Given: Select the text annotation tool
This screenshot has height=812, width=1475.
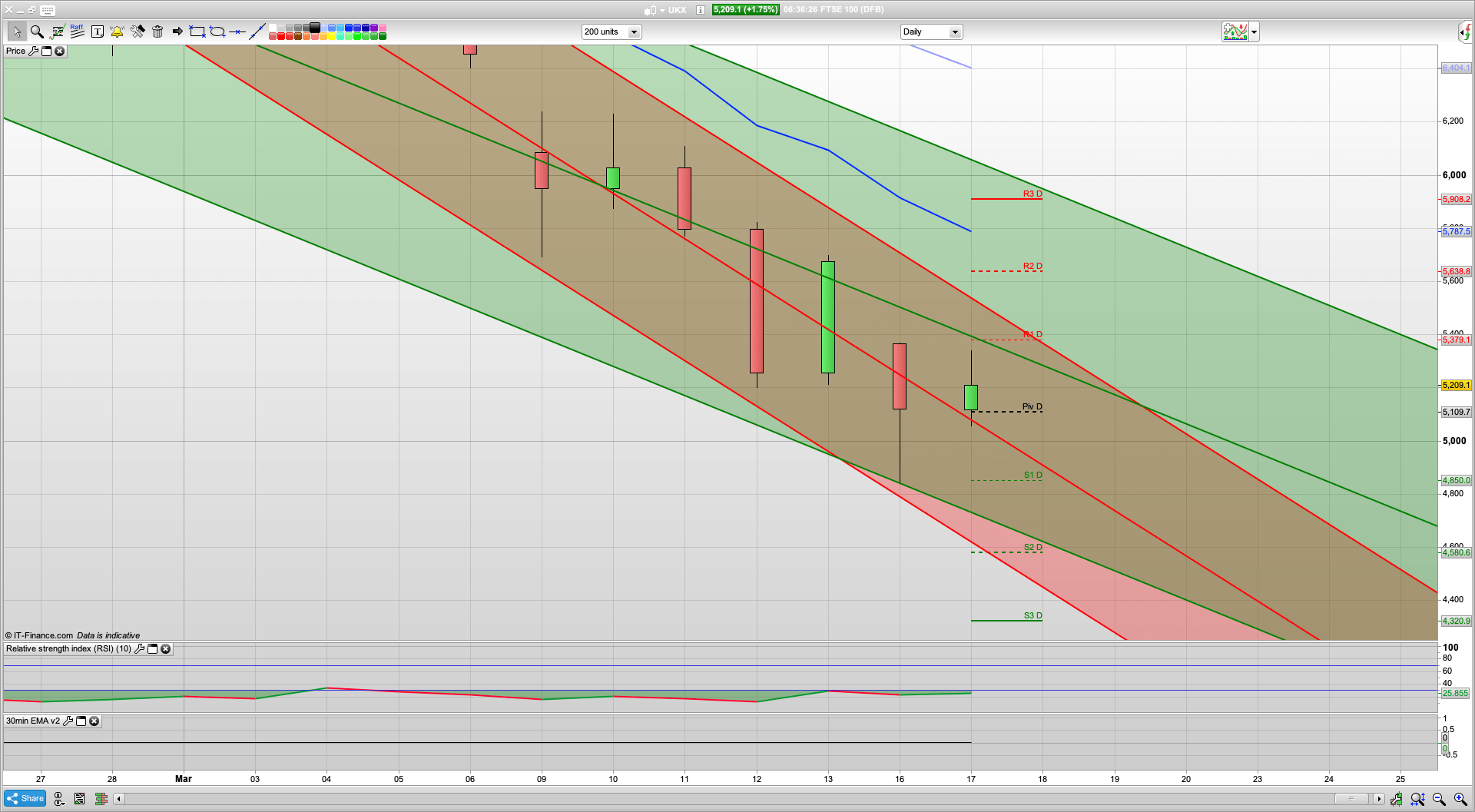Looking at the screenshot, I should click(x=97, y=31).
